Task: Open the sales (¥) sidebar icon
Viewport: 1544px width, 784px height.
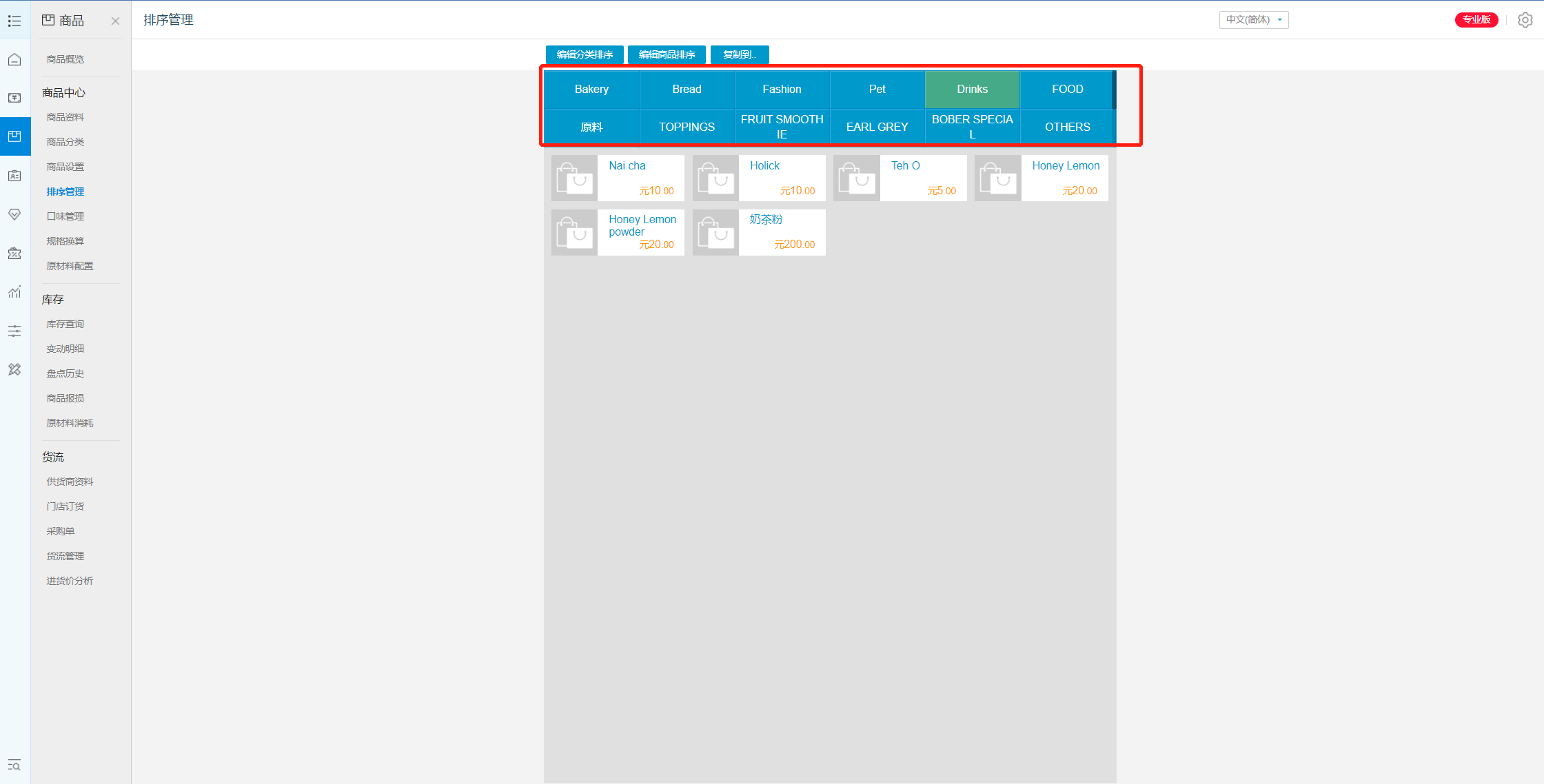Action: coord(14,98)
